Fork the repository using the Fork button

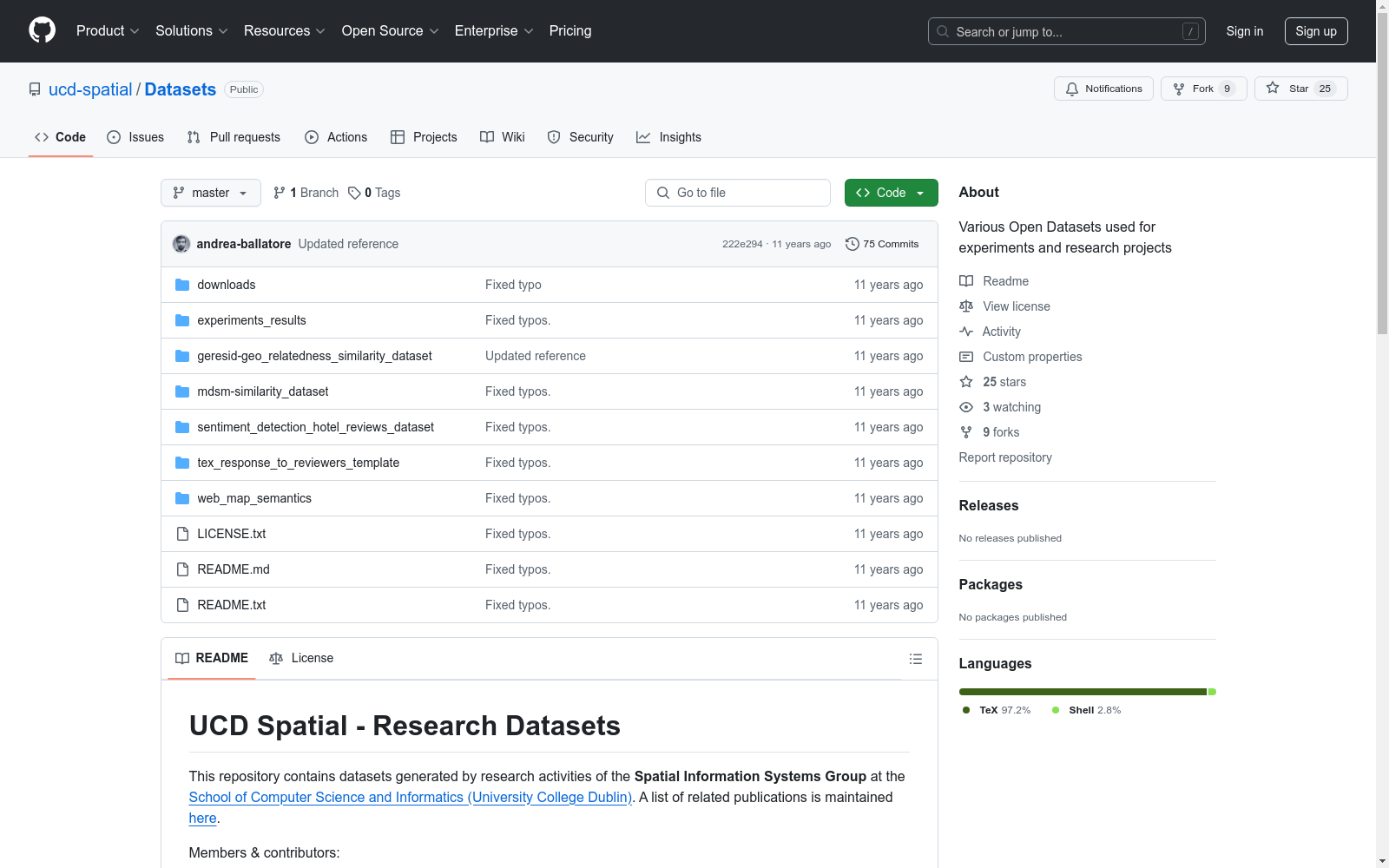pos(1204,89)
